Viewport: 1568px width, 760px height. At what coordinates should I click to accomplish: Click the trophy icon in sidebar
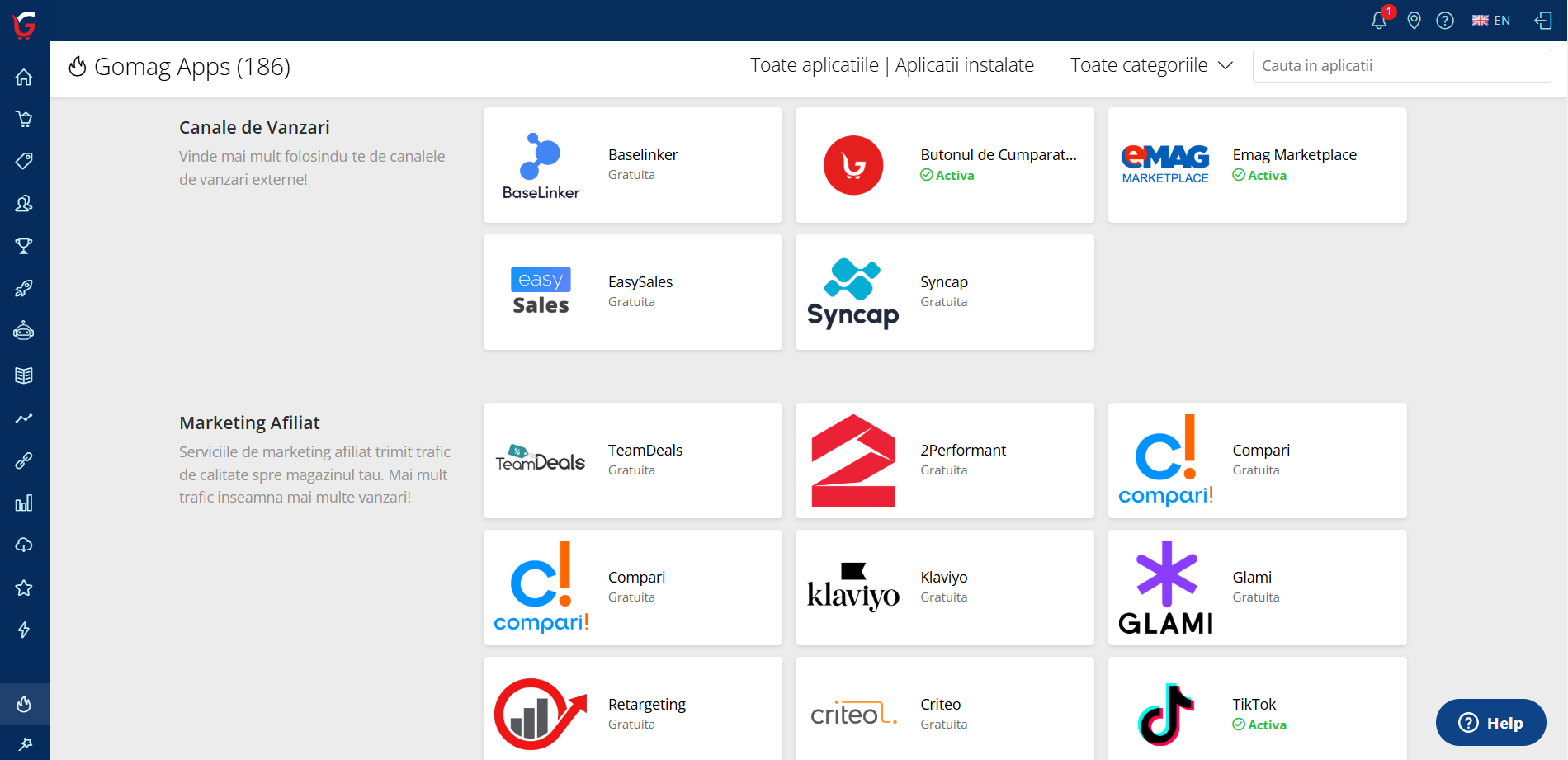(x=24, y=246)
